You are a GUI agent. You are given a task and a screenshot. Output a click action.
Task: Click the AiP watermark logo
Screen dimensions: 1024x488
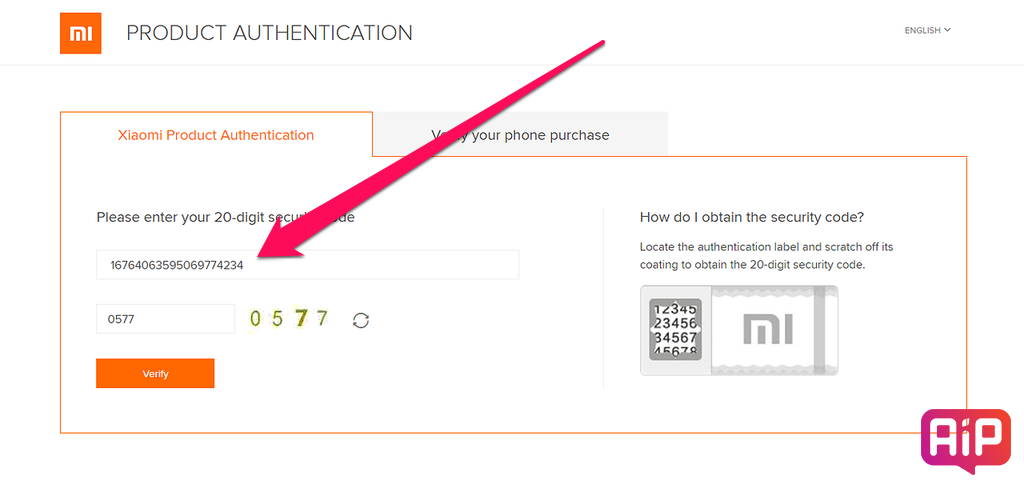point(965,440)
